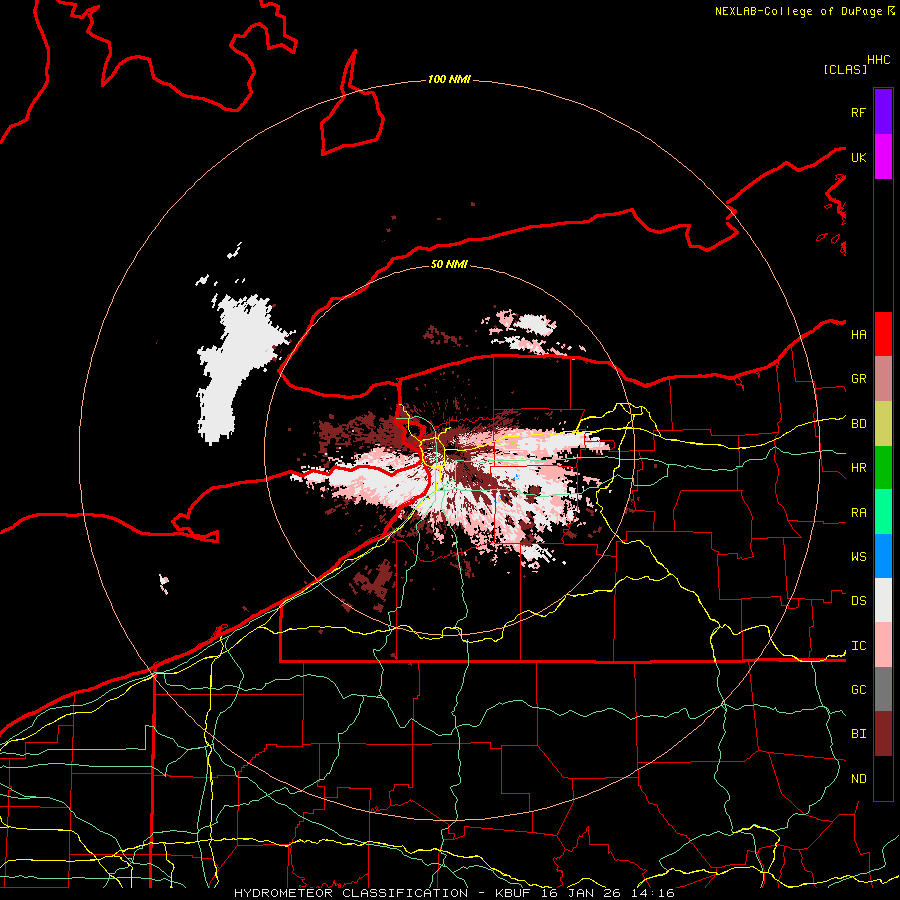This screenshot has width=900, height=900.
Task: Click the HA legend label
Action: point(858,335)
